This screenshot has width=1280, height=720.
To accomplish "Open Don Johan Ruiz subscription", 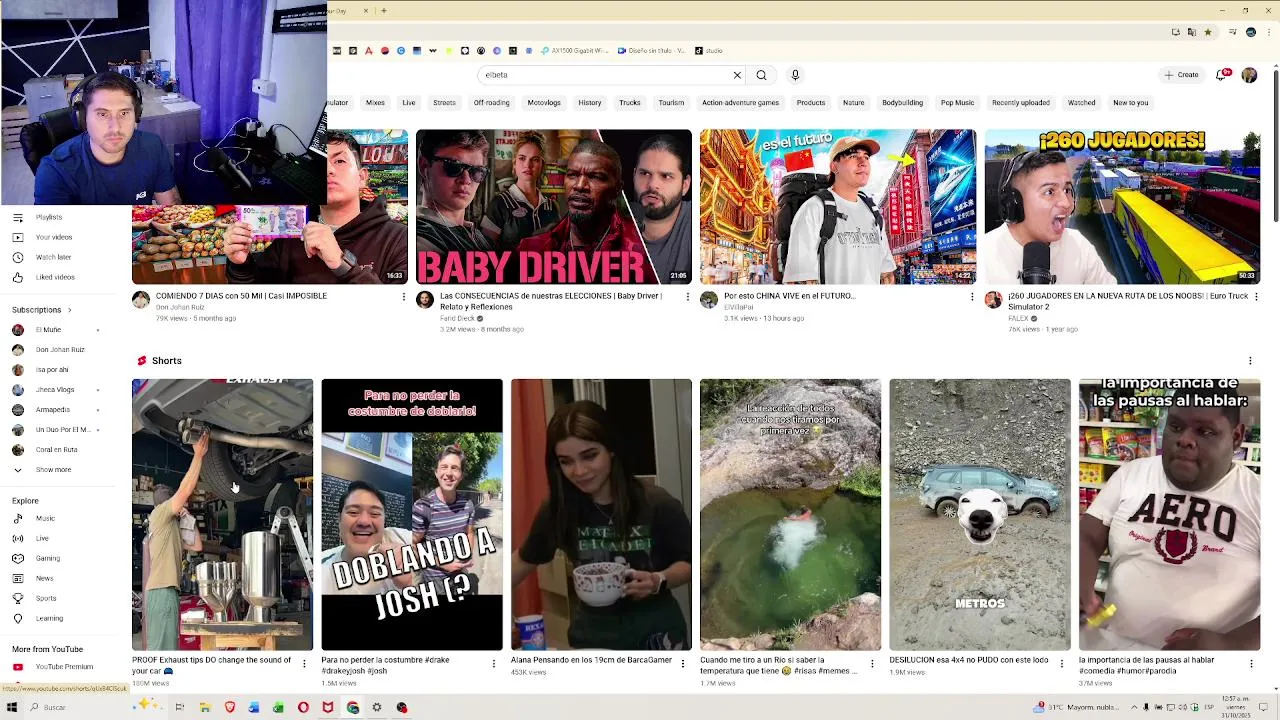I will pyautogui.click(x=62, y=350).
